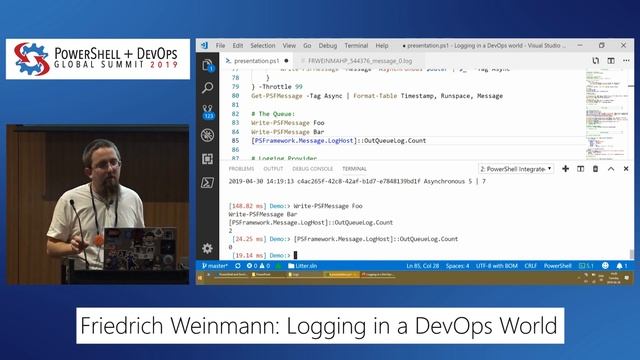Open the Manage gear in activity bar
The image size is (640, 360).
[x=207, y=248]
